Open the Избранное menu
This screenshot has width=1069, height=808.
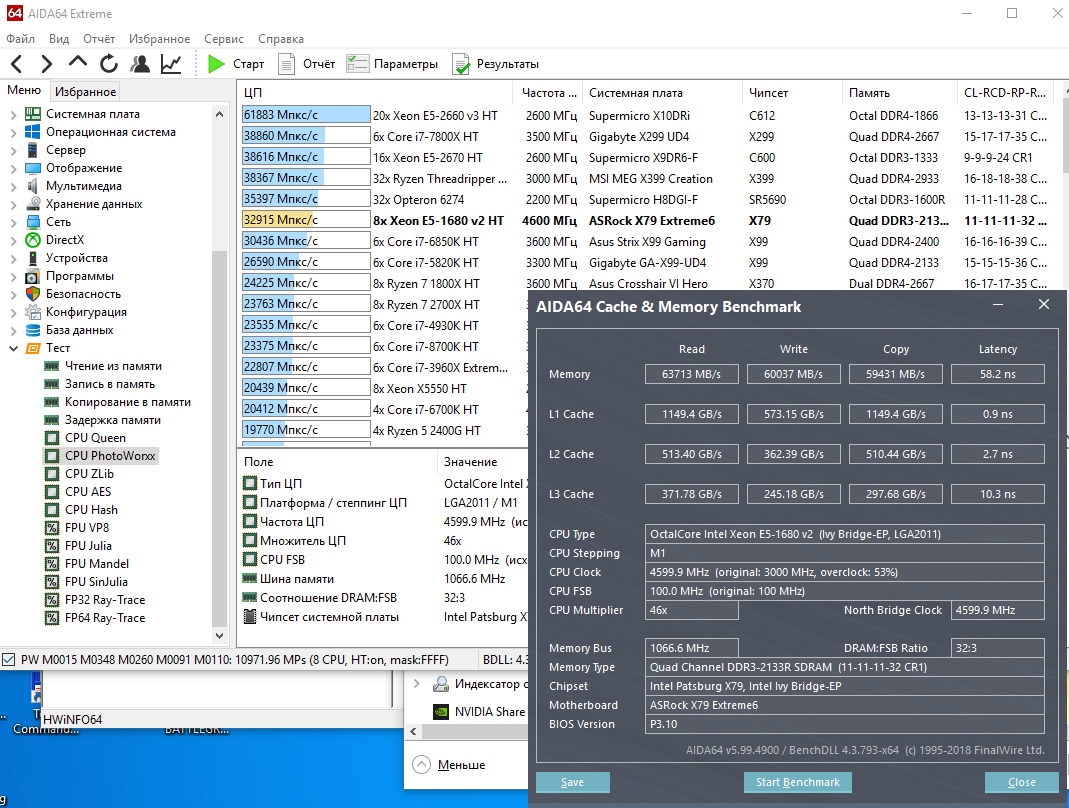pos(160,39)
